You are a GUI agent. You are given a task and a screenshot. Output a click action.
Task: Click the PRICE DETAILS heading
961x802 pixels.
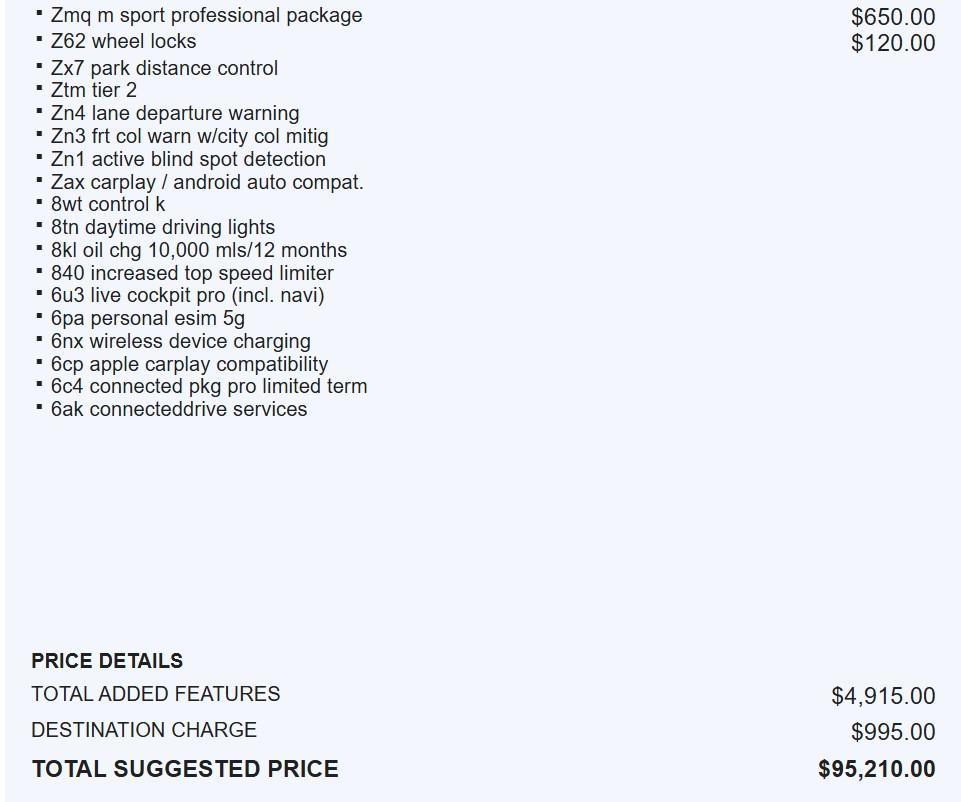click(107, 661)
